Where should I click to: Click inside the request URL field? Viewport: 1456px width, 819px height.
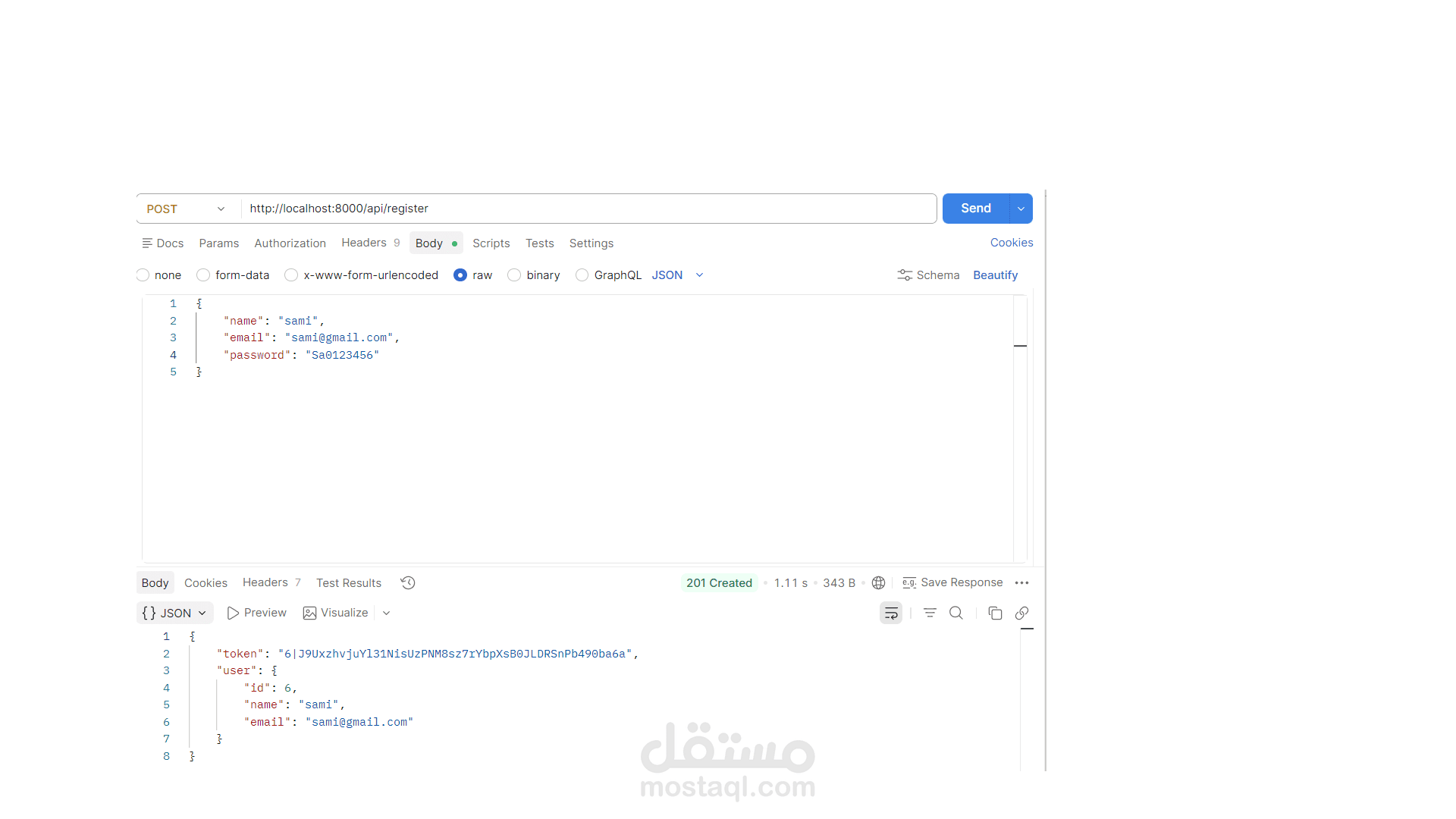point(531,209)
